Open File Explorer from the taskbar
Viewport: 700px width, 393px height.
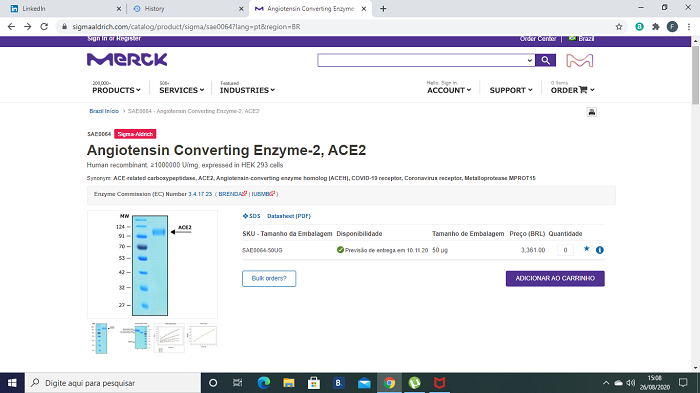289,383
